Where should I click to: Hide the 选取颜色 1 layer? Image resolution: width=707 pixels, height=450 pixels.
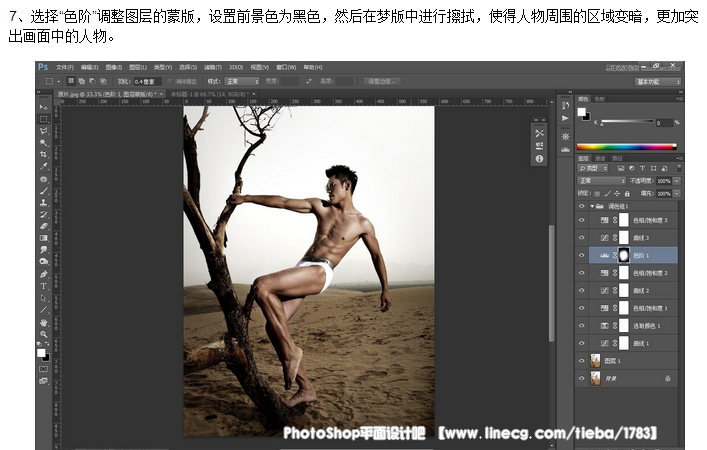pos(581,326)
